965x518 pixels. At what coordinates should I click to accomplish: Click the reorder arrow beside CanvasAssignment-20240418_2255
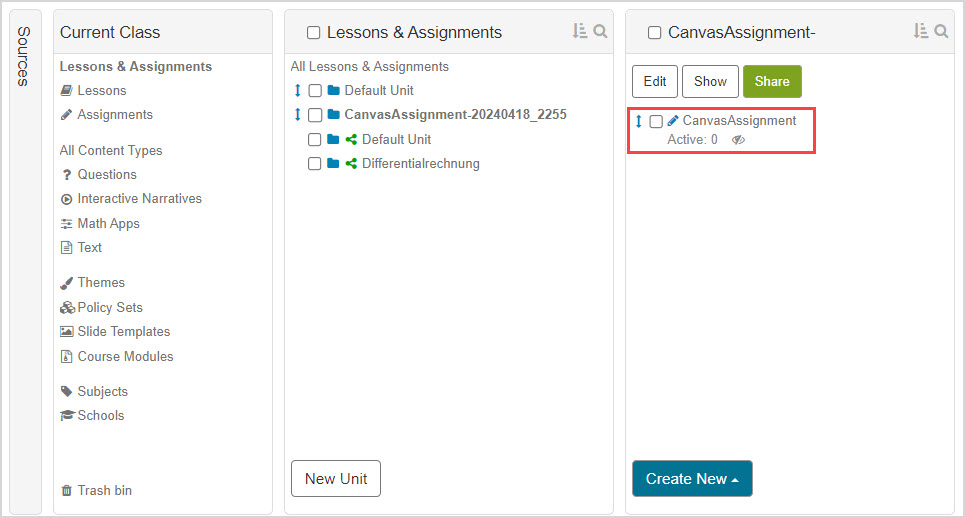pos(297,115)
